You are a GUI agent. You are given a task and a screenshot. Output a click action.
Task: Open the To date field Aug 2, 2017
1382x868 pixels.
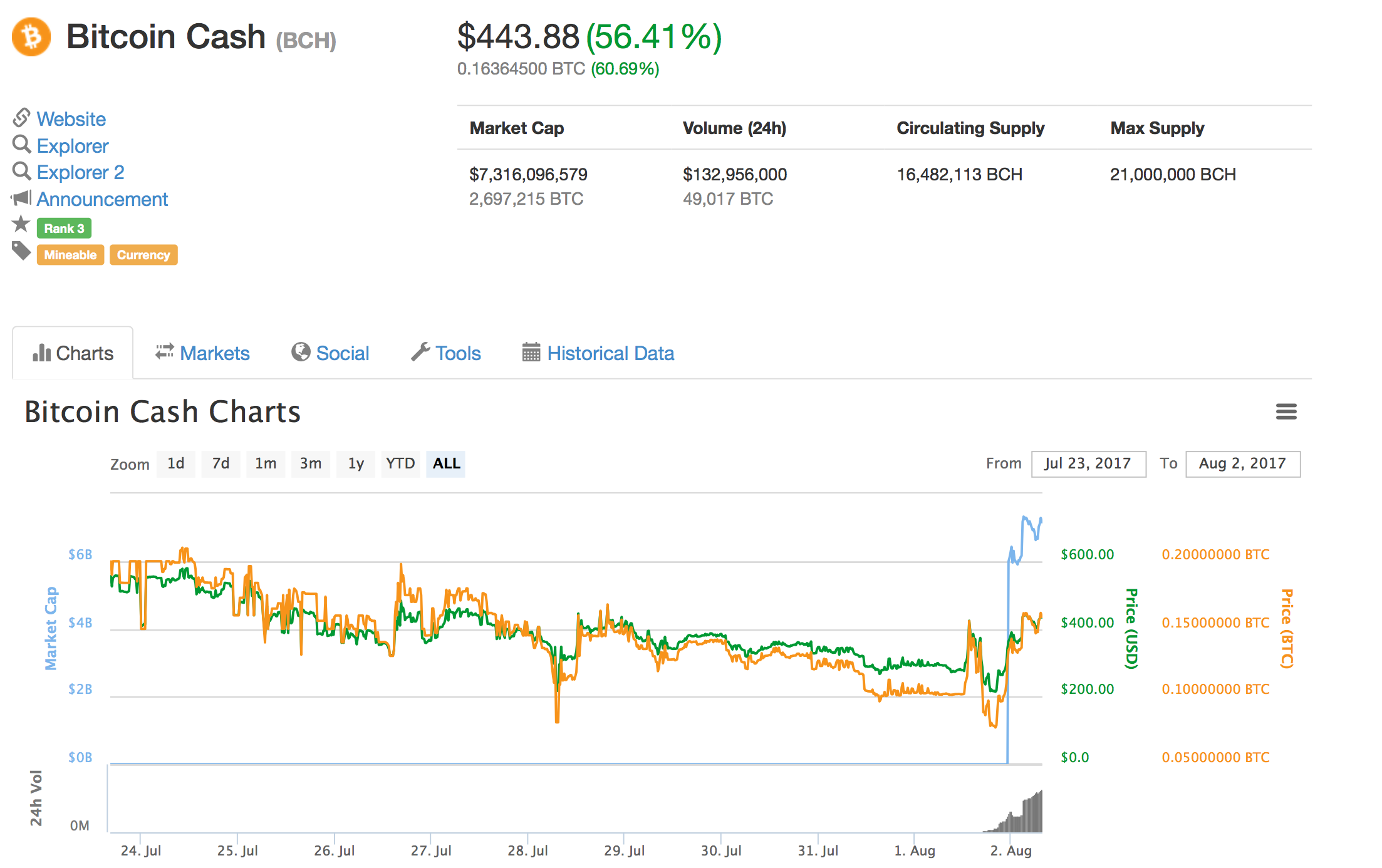[x=1242, y=464]
